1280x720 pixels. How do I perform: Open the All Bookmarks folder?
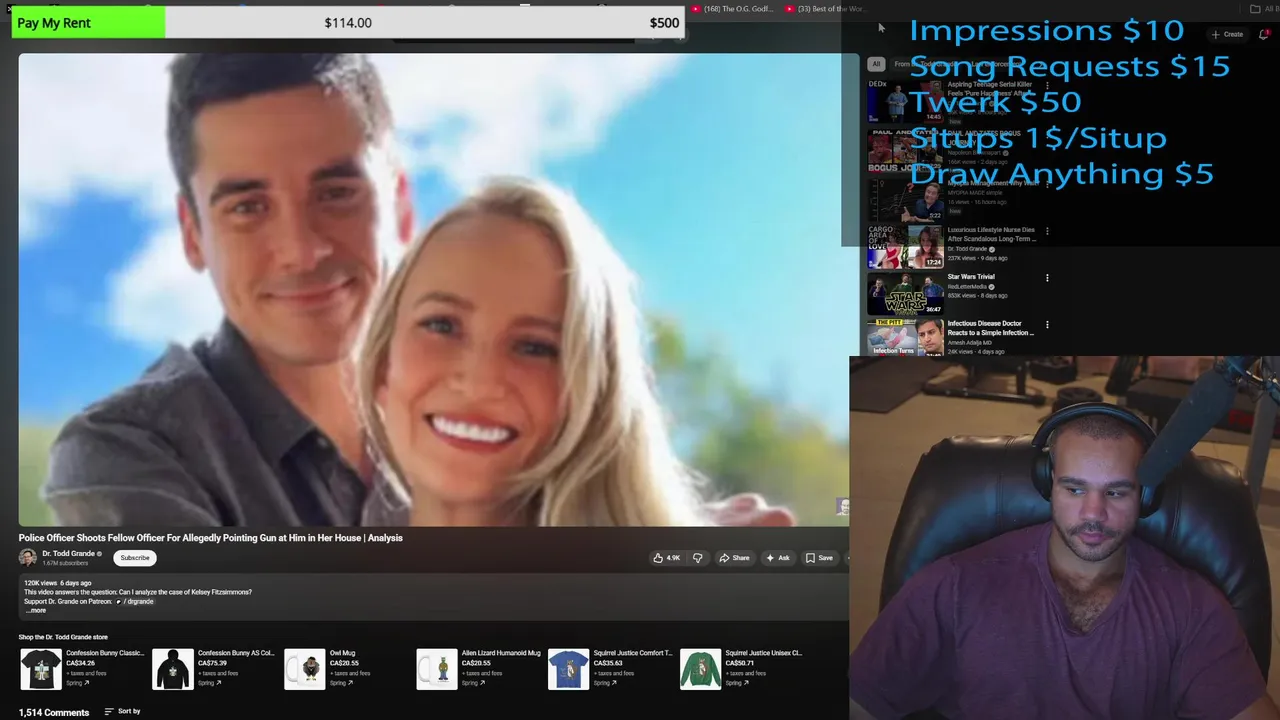tap(1264, 9)
